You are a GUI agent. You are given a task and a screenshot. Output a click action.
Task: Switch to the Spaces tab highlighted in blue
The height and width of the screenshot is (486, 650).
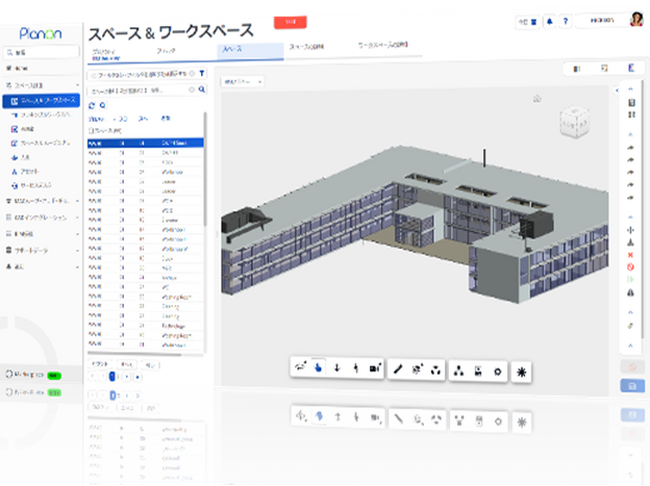click(250, 50)
